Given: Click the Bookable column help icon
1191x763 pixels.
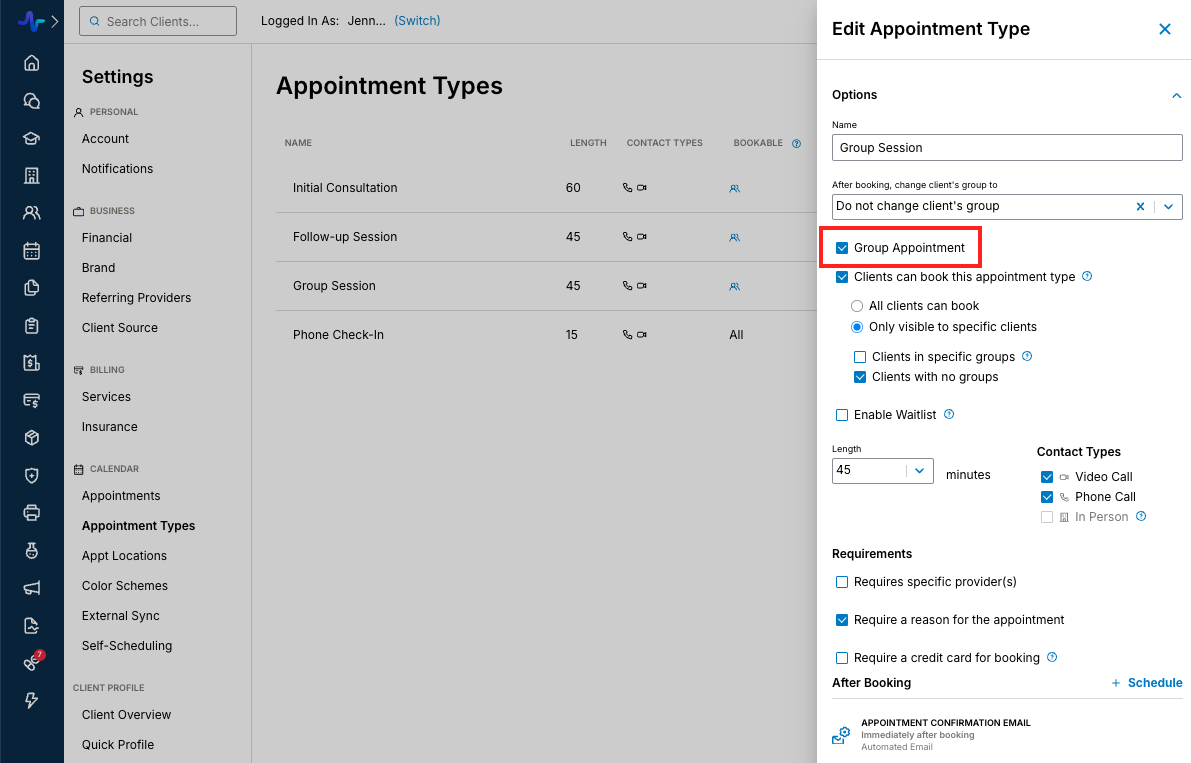Looking at the screenshot, I should pos(796,143).
